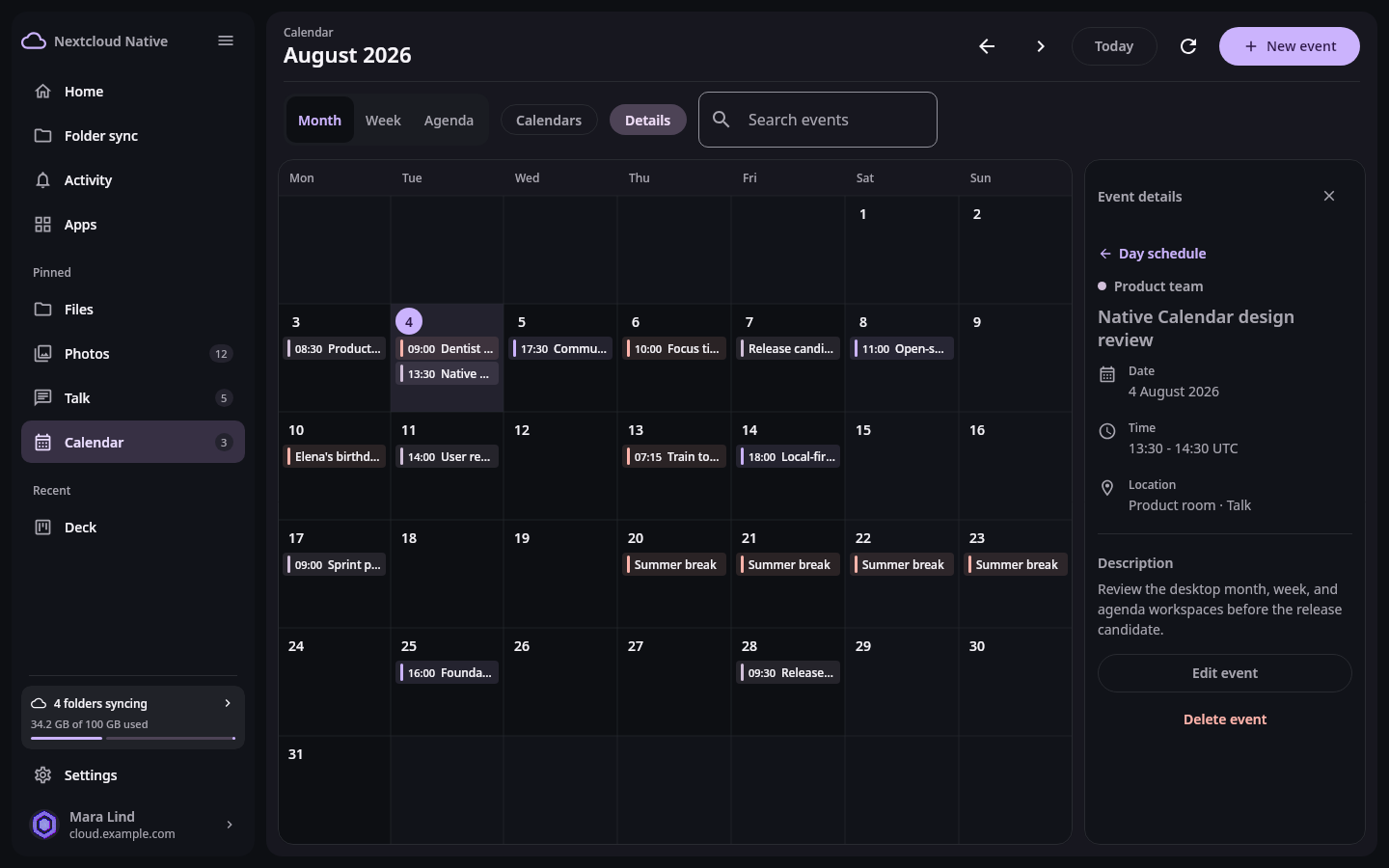This screenshot has width=1389, height=868.
Task: Go to previous month arrow
Action: [x=987, y=46]
